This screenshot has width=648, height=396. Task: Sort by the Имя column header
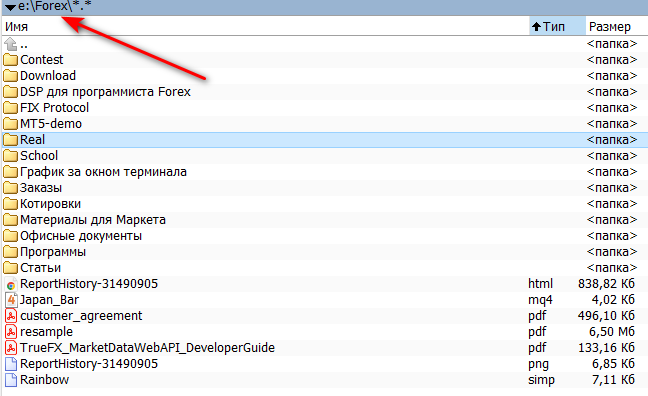(x=265, y=26)
